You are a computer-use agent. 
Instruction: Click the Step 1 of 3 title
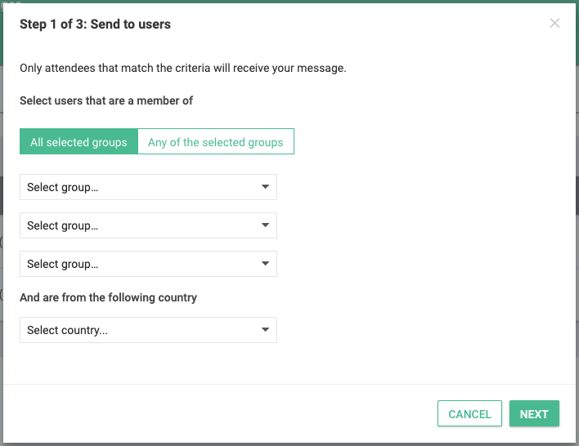(x=95, y=24)
